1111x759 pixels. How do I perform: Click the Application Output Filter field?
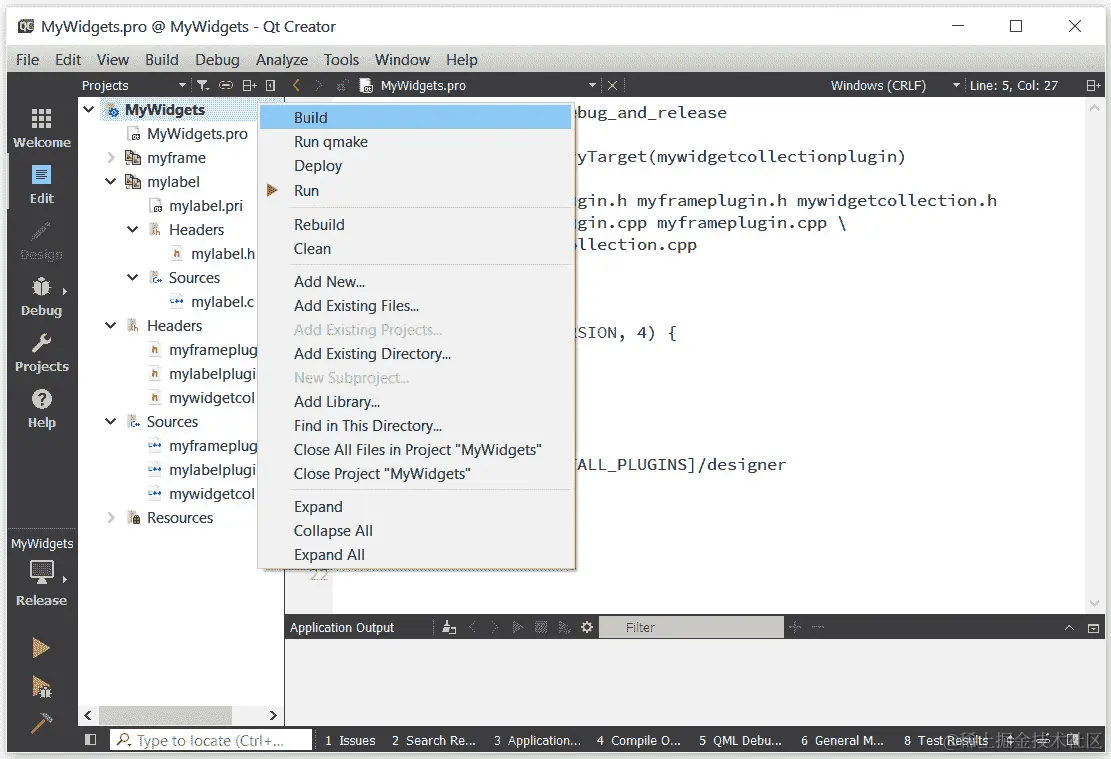pyautogui.click(x=691, y=627)
